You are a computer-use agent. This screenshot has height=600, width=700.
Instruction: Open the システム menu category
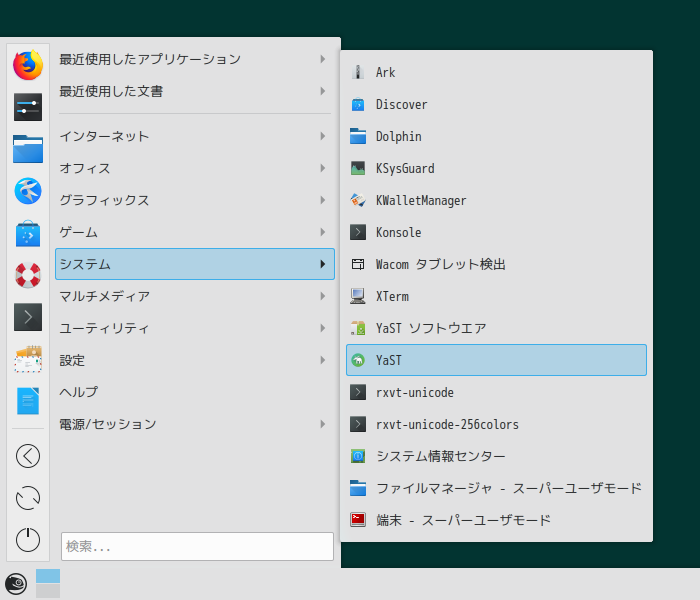(x=195, y=264)
